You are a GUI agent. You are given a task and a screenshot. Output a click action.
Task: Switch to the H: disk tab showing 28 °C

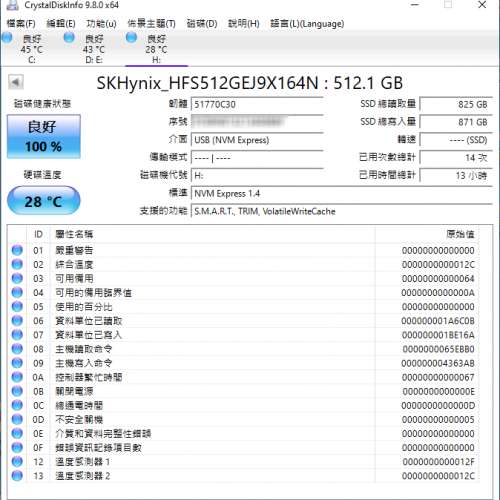coord(156,49)
